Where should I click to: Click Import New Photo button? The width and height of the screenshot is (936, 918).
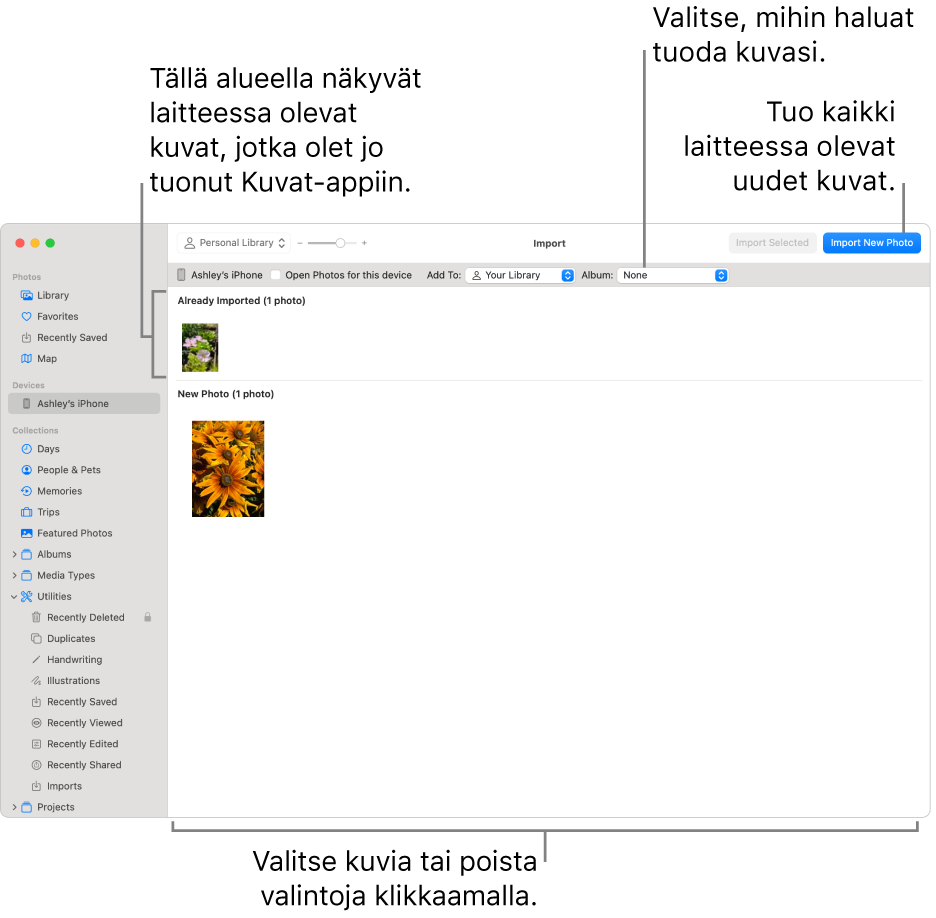point(874,244)
